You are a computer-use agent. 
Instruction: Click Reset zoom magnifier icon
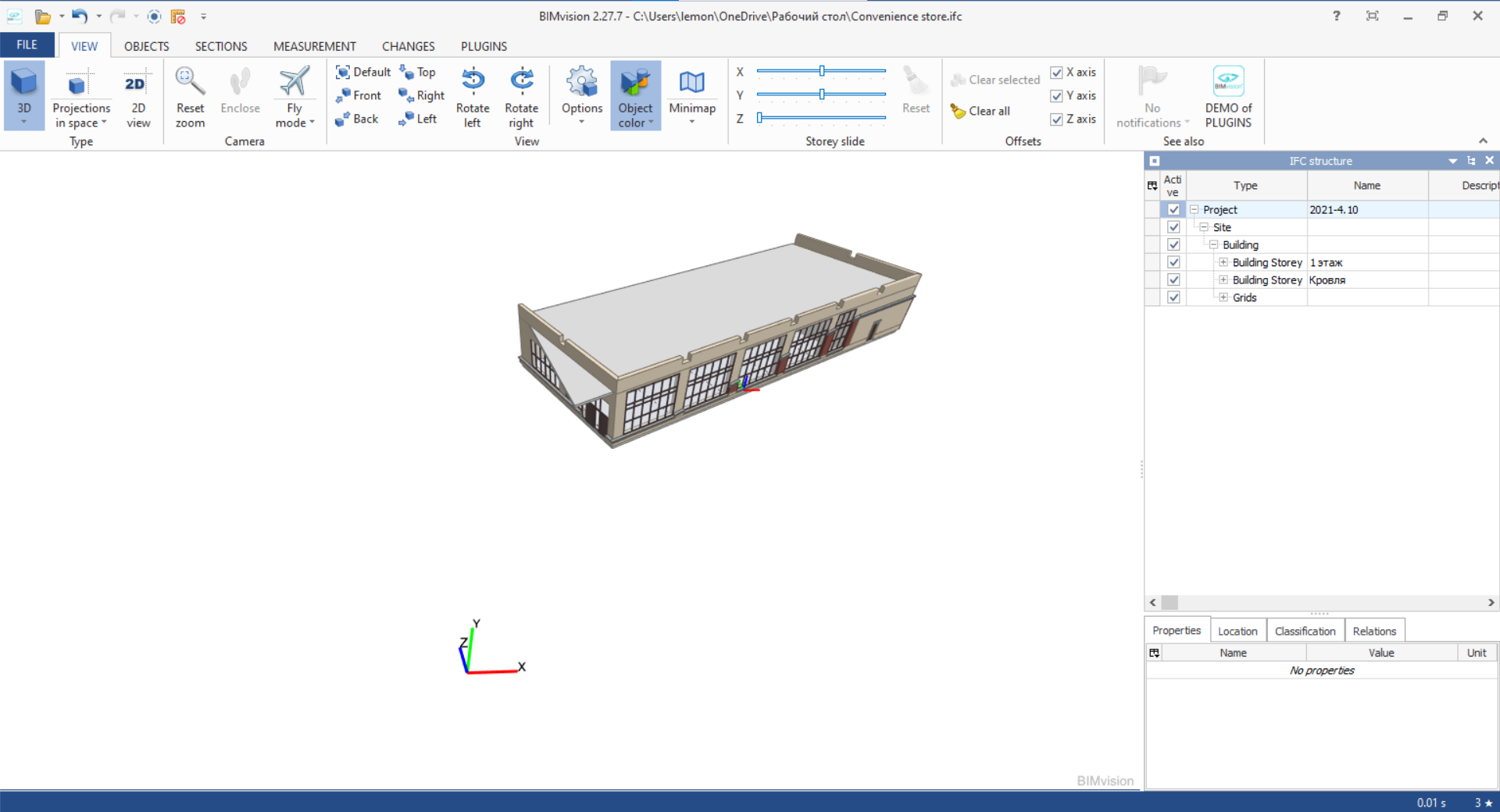click(190, 81)
